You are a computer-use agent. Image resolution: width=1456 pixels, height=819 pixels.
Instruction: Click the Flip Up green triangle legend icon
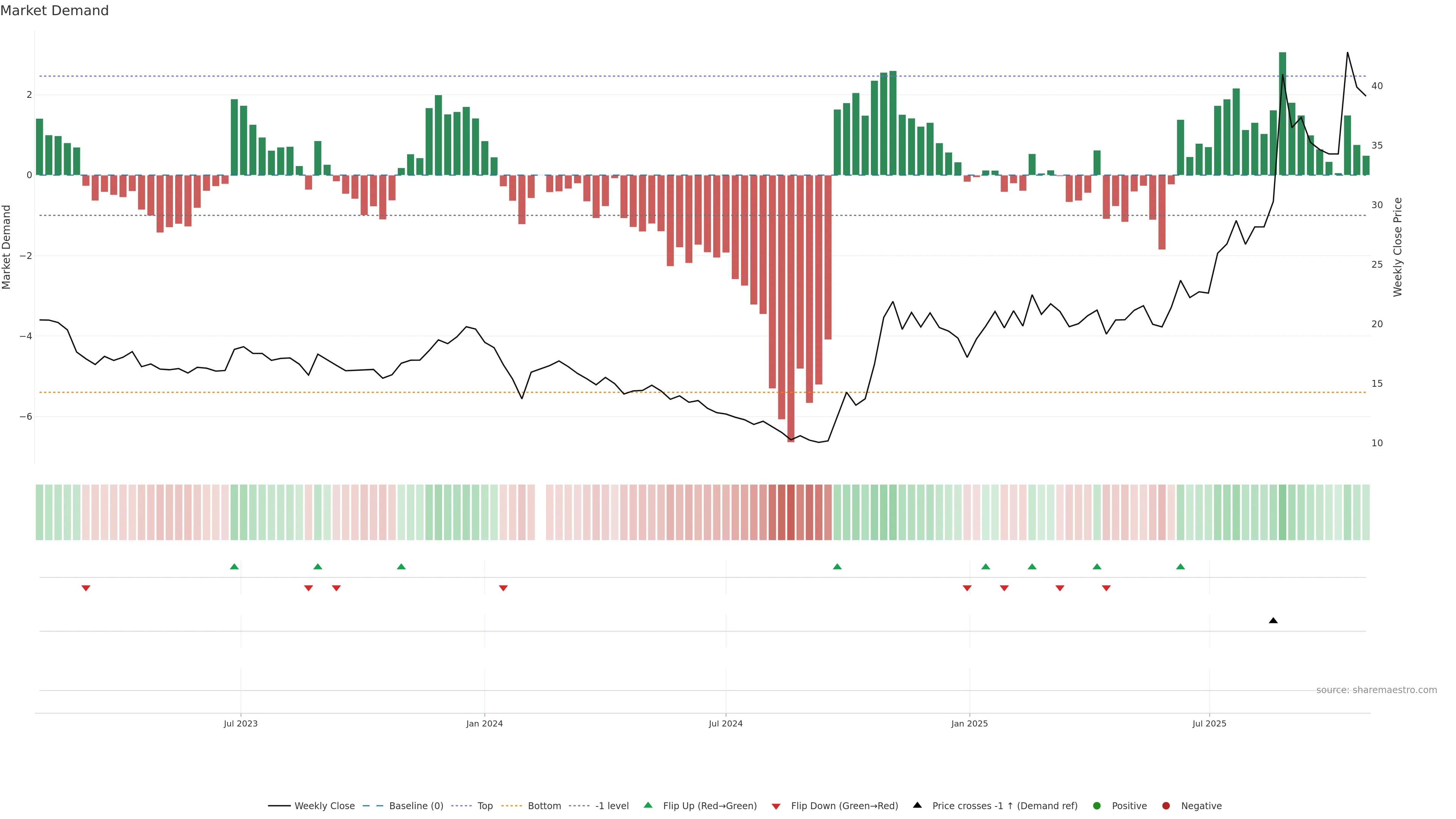pyautogui.click(x=648, y=805)
